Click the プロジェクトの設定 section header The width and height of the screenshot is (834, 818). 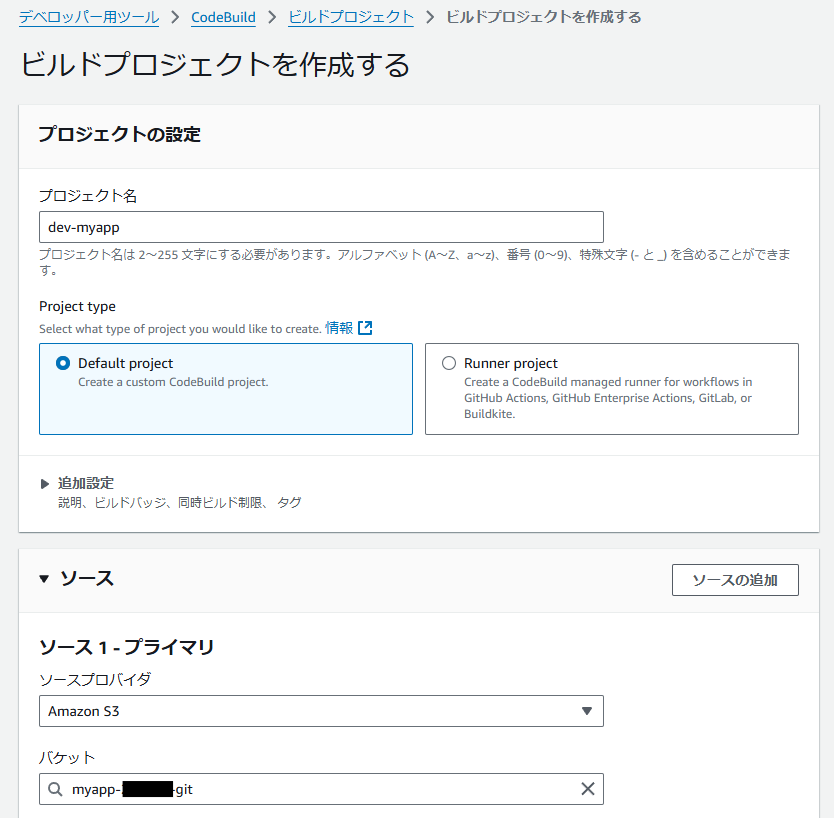(x=120, y=134)
